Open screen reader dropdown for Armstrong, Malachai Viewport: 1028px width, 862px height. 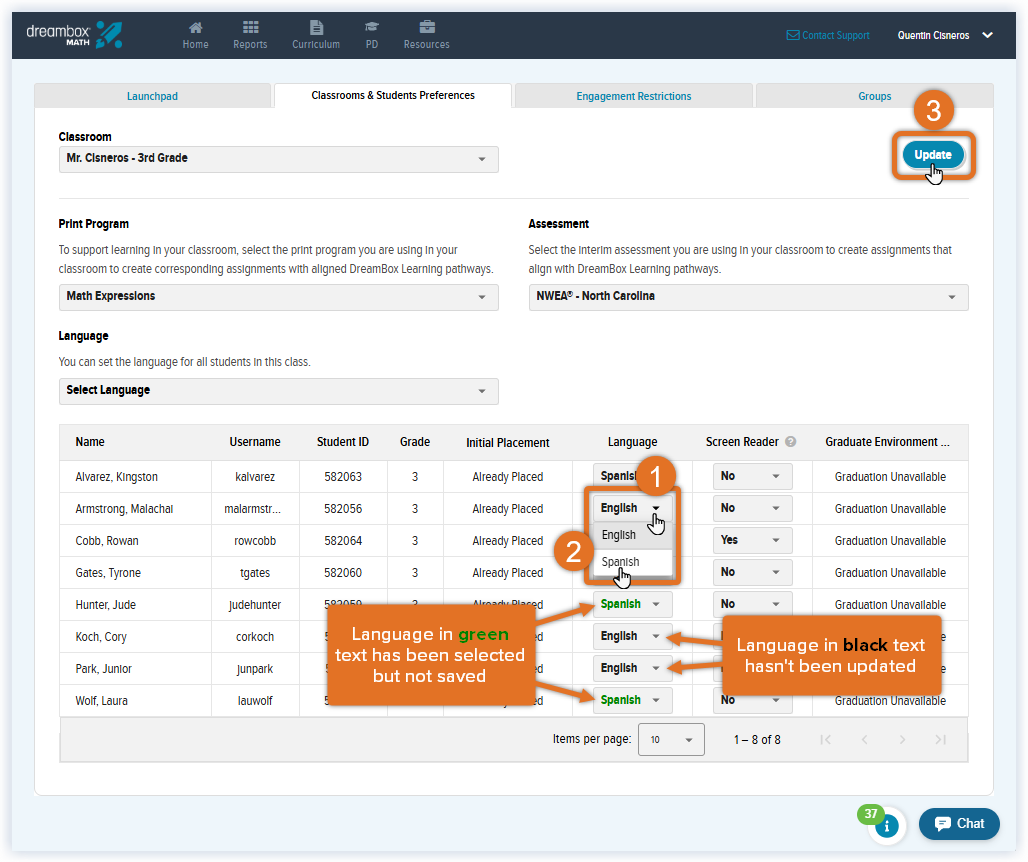(752, 508)
